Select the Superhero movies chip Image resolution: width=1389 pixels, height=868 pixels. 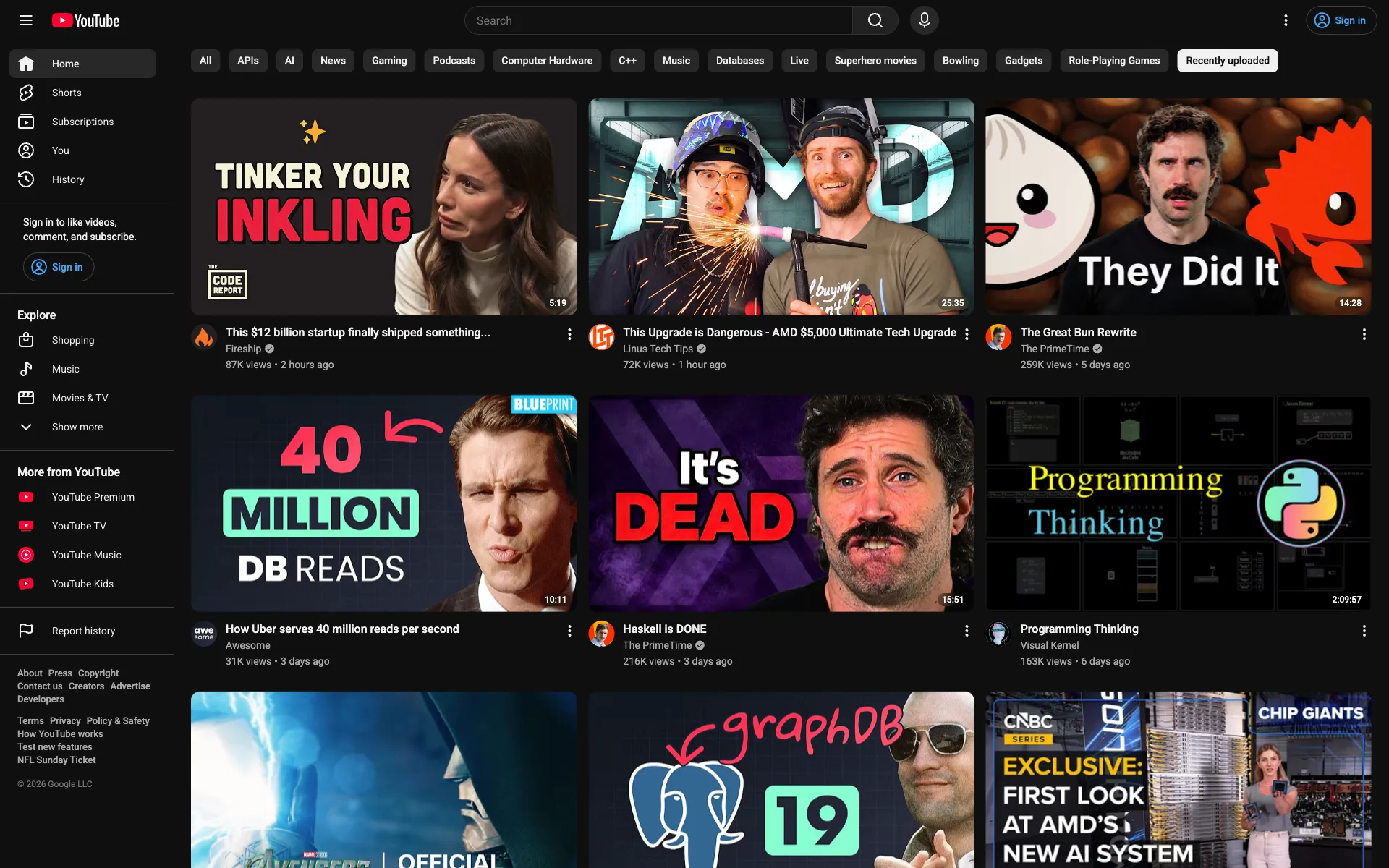pyautogui.click(x=875, y=61)
